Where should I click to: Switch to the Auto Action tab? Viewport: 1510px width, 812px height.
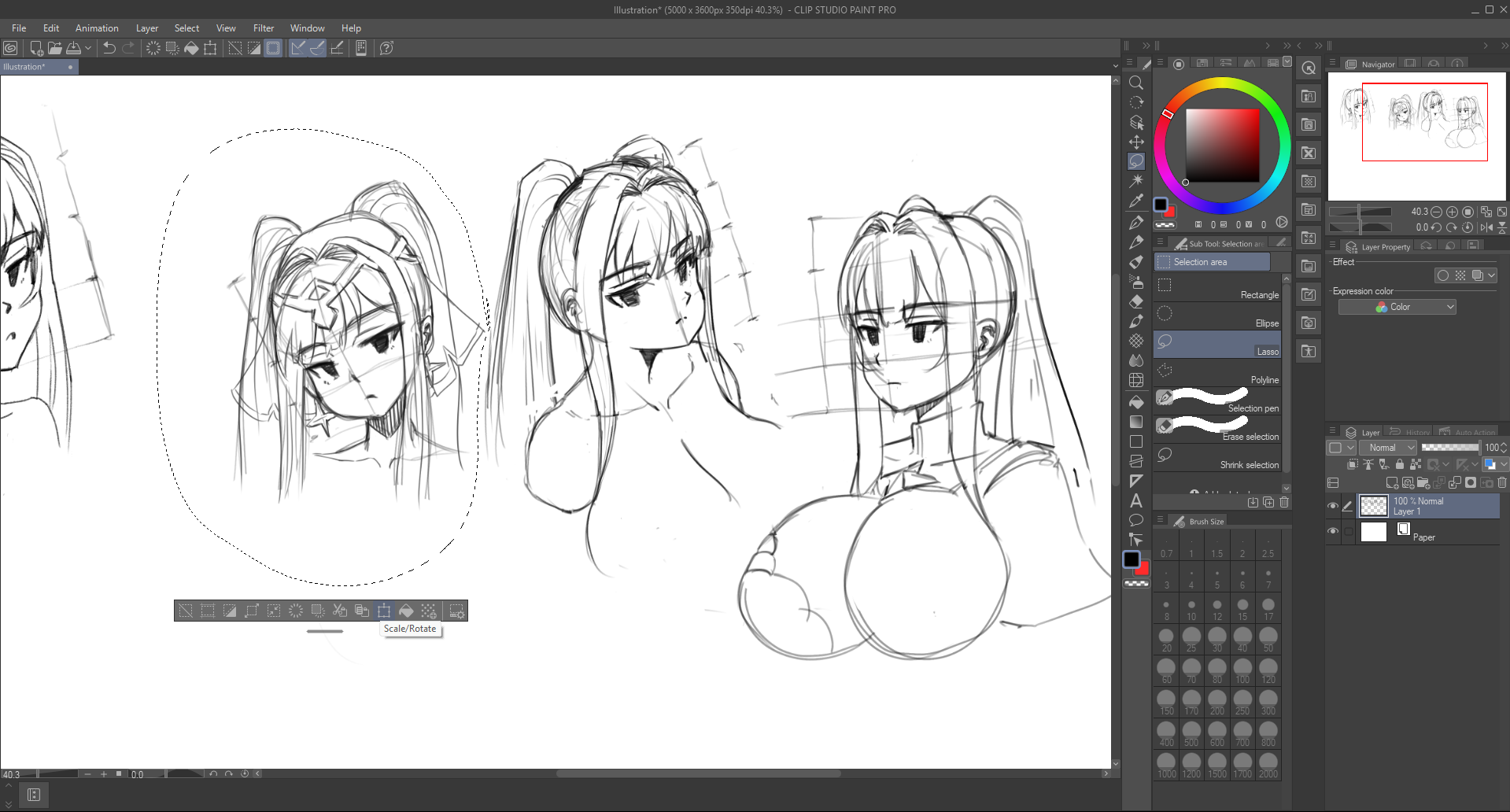click(1468, 432)
